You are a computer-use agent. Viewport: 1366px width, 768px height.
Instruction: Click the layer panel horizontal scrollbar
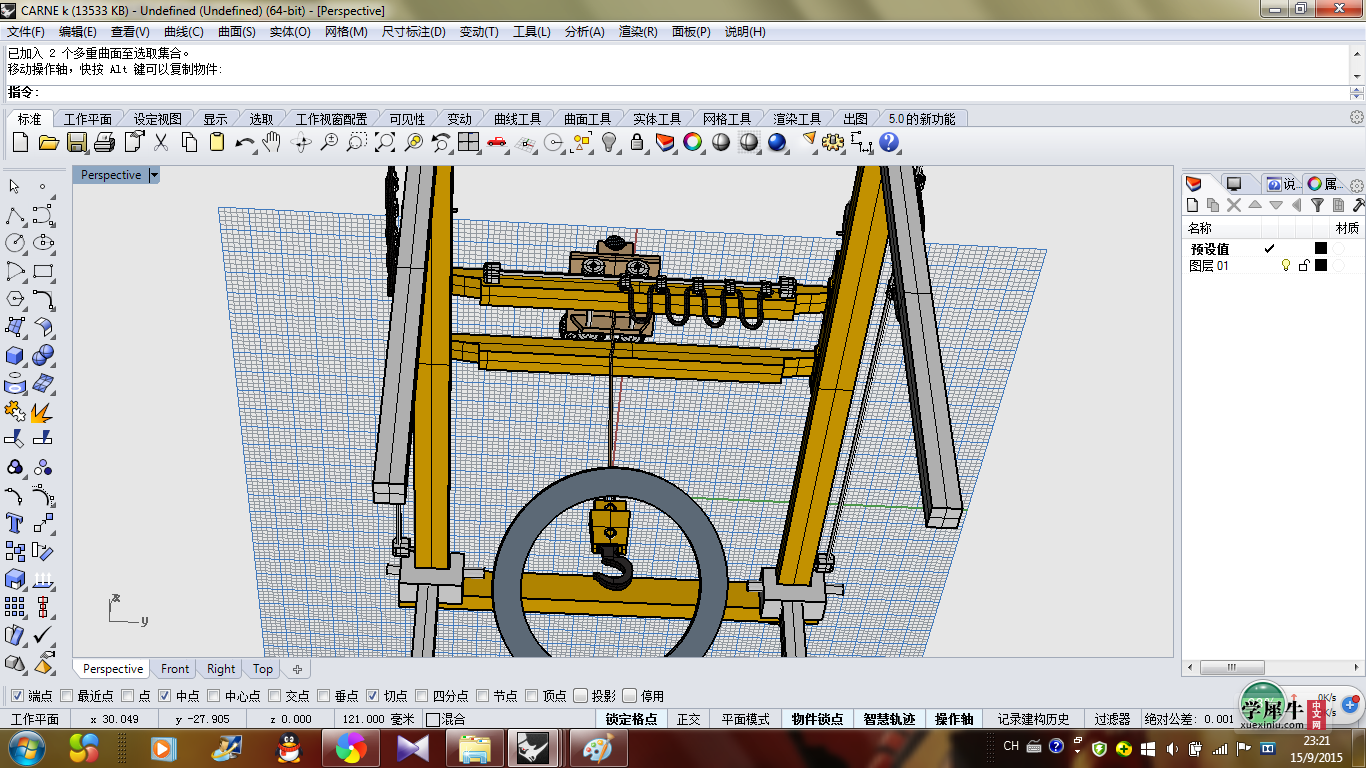click(x=1272, y=668)
